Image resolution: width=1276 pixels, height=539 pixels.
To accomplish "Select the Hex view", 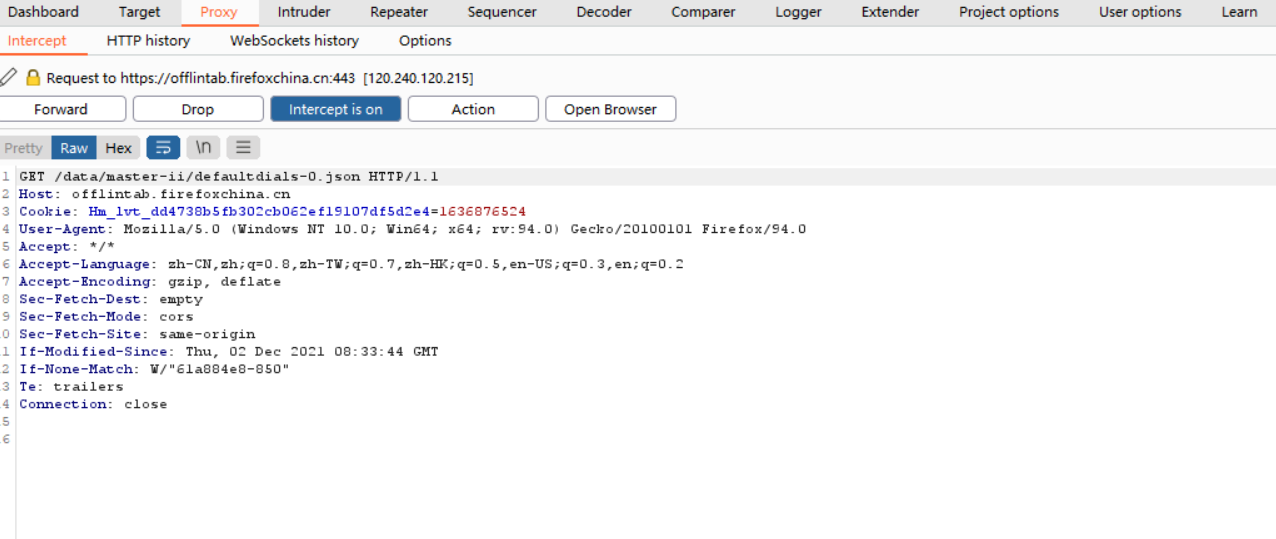I will point(118,148).
